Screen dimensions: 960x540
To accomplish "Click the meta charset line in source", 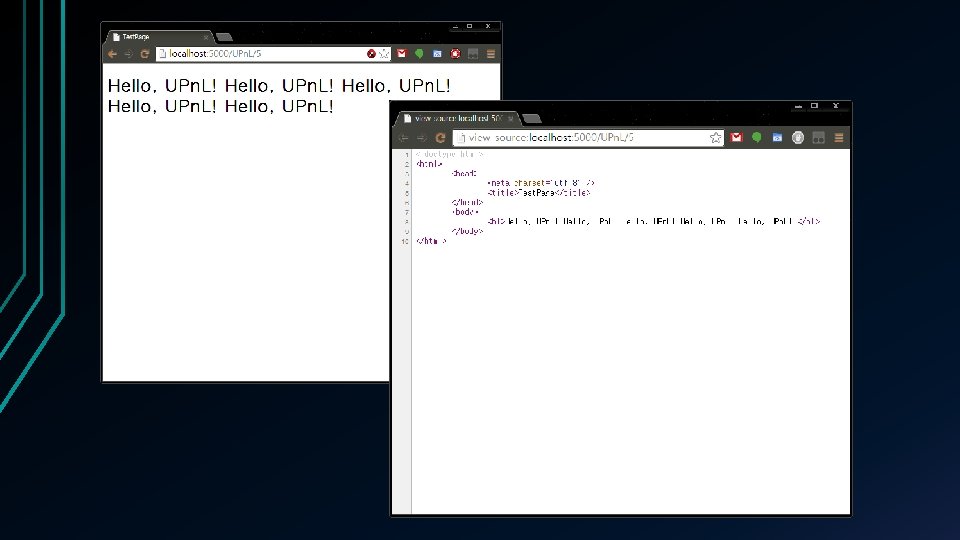I will click(541, 183).
